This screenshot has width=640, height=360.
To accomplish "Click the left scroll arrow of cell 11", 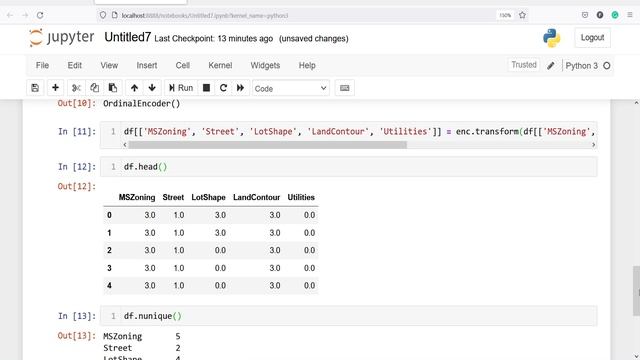I will (125, 145).
